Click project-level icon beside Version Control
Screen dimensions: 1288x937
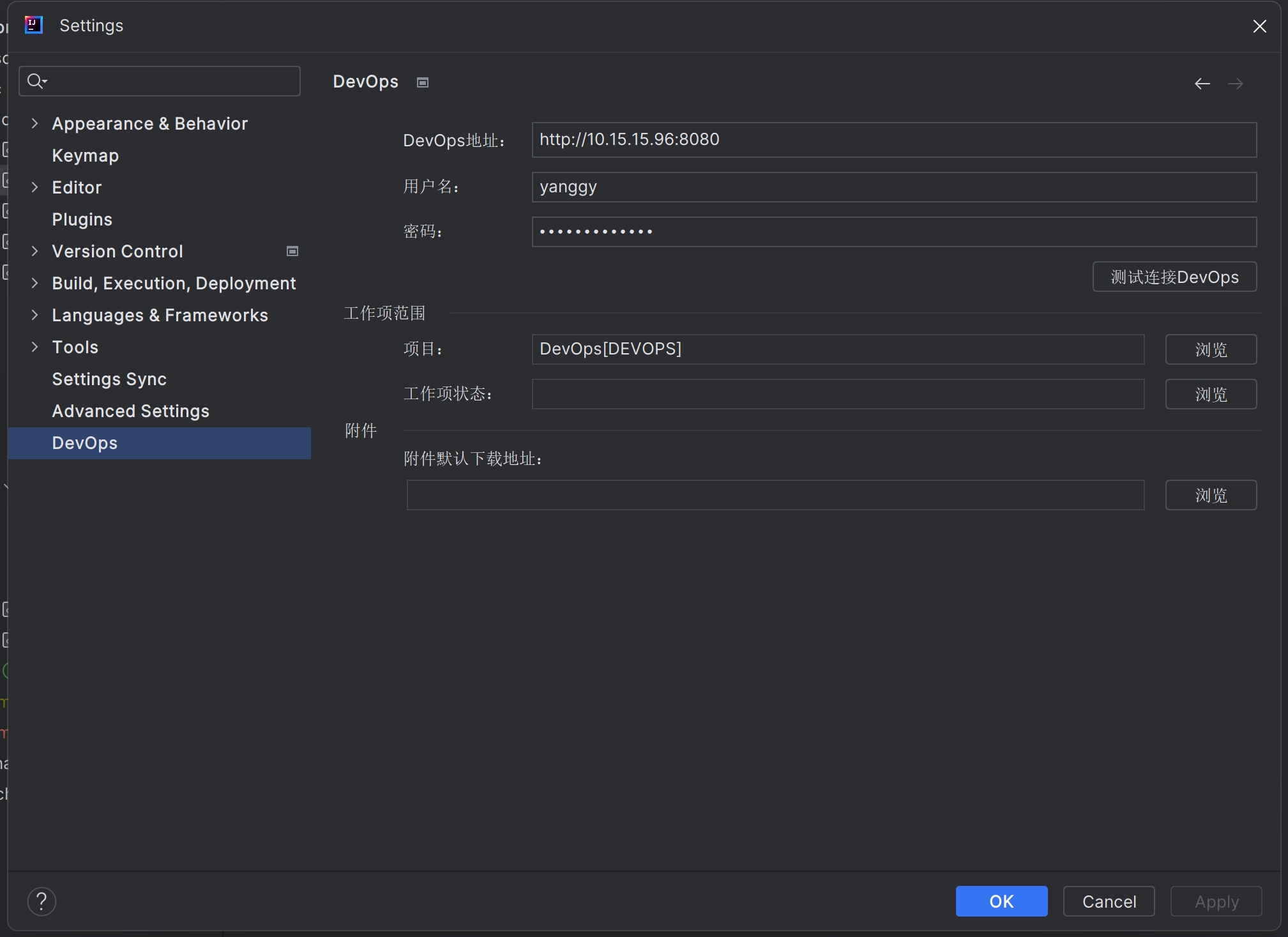(292, 251)
